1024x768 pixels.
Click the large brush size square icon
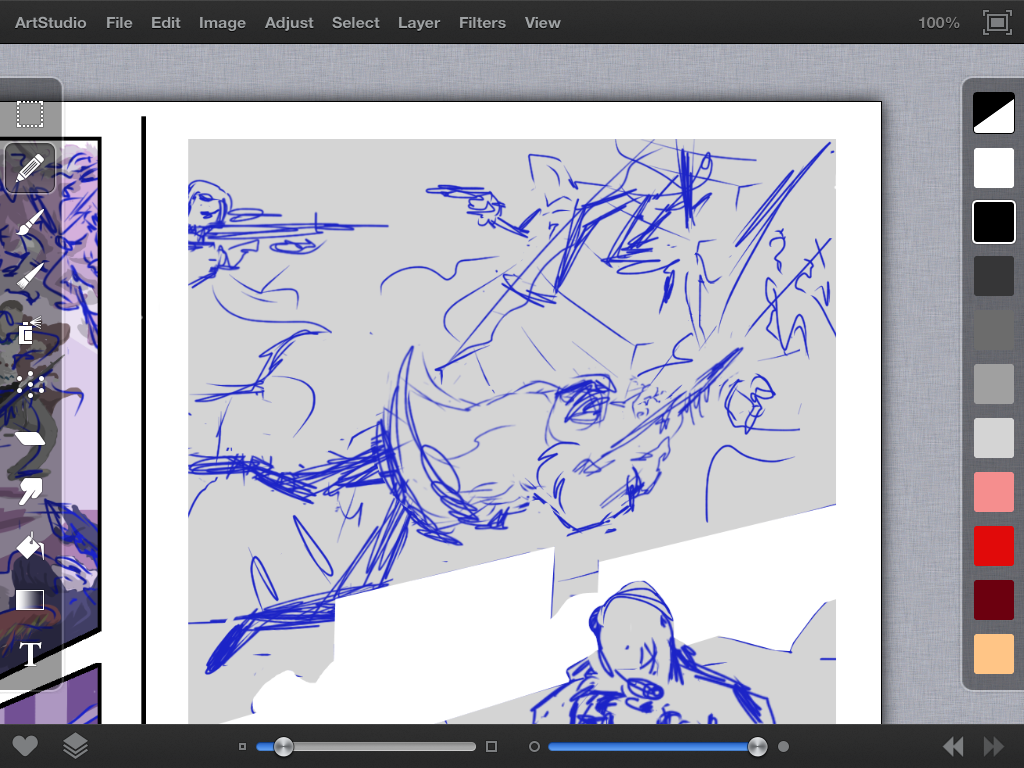click(x=492, y=746)
